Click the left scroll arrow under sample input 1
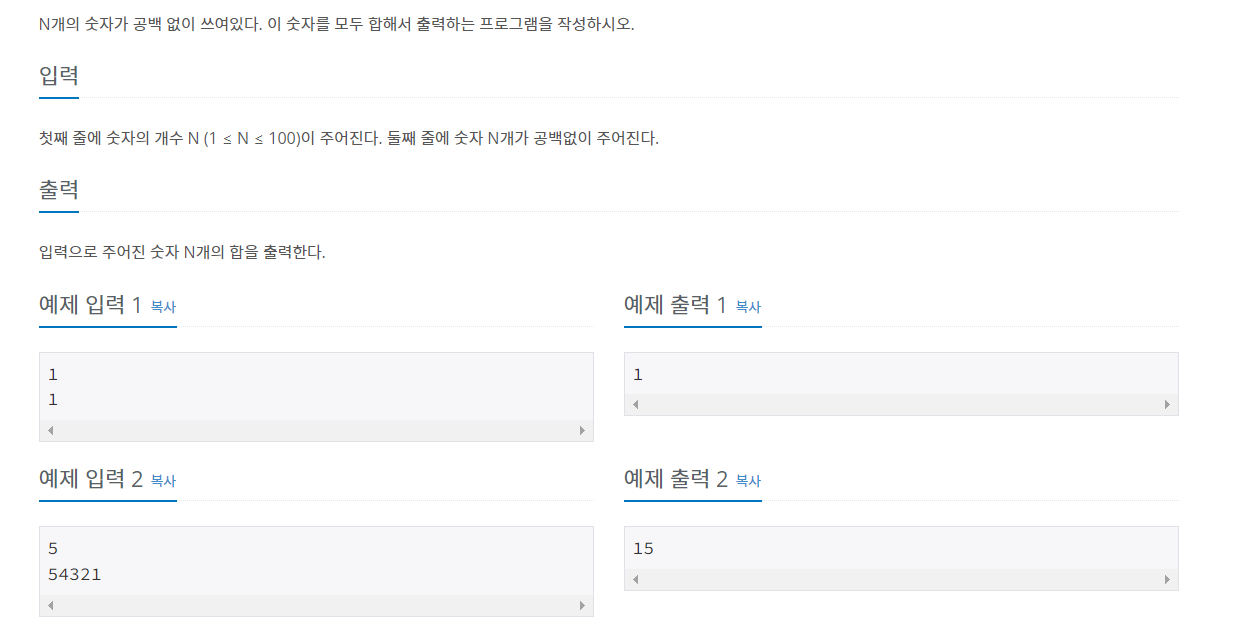This screenshot has width=1248, height=628. coord(48,430)
